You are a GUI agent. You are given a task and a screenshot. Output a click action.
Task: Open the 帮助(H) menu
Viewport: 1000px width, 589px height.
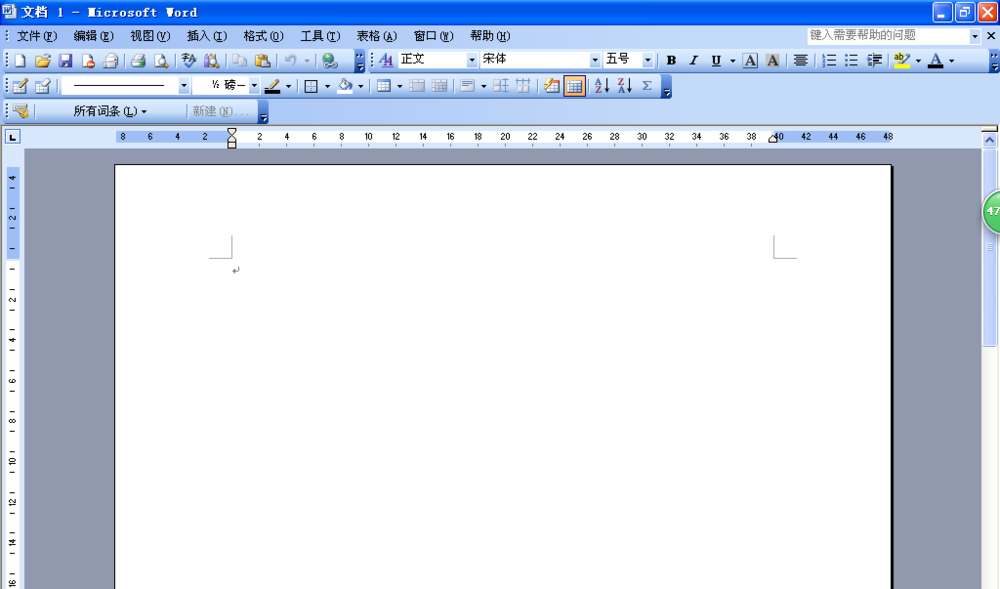(490, 36)
